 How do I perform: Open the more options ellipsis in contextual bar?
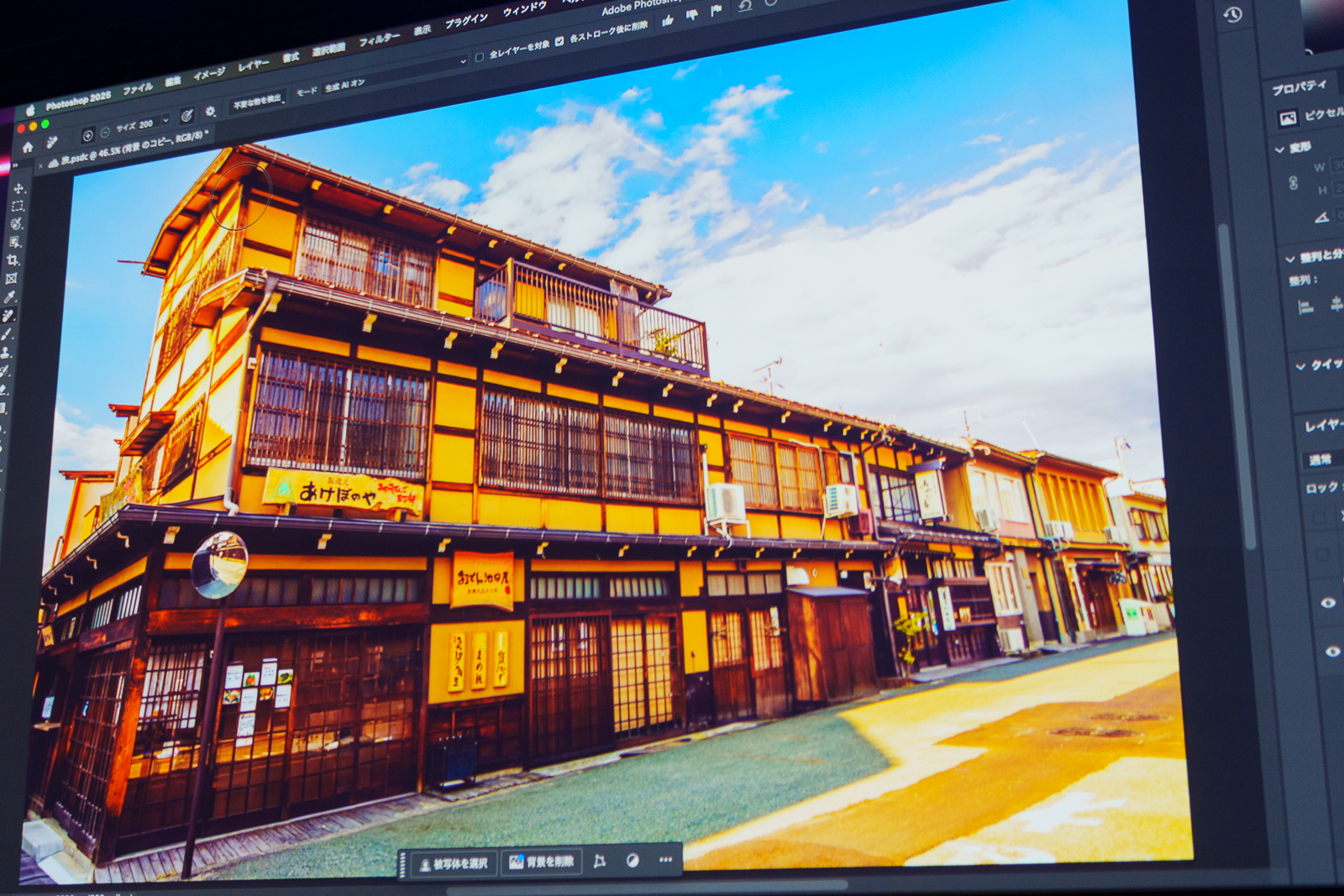click(x=665, y=860)
